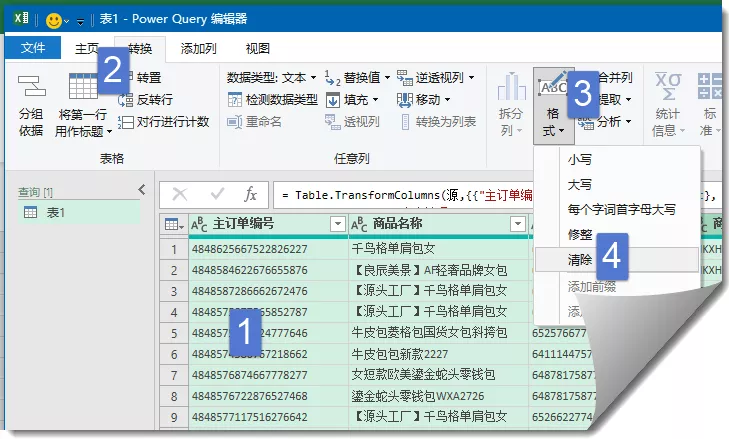This screenshot has height=439, width=729.
Task: Click 转换为列表 convert to list button
Action: pyautogui.click(x=438, y=122)
